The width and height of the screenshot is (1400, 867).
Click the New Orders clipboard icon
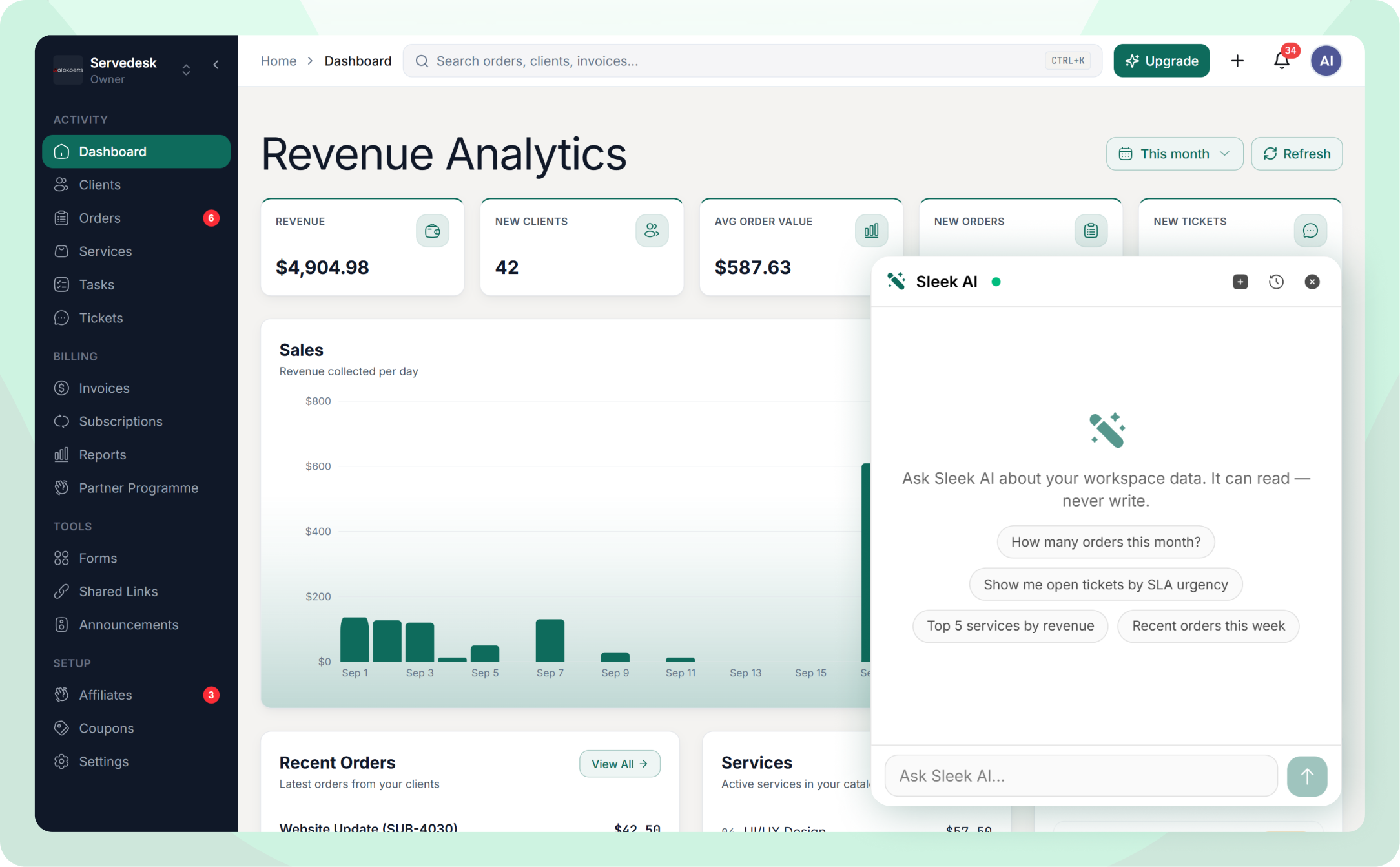[x=1091, y=231]
